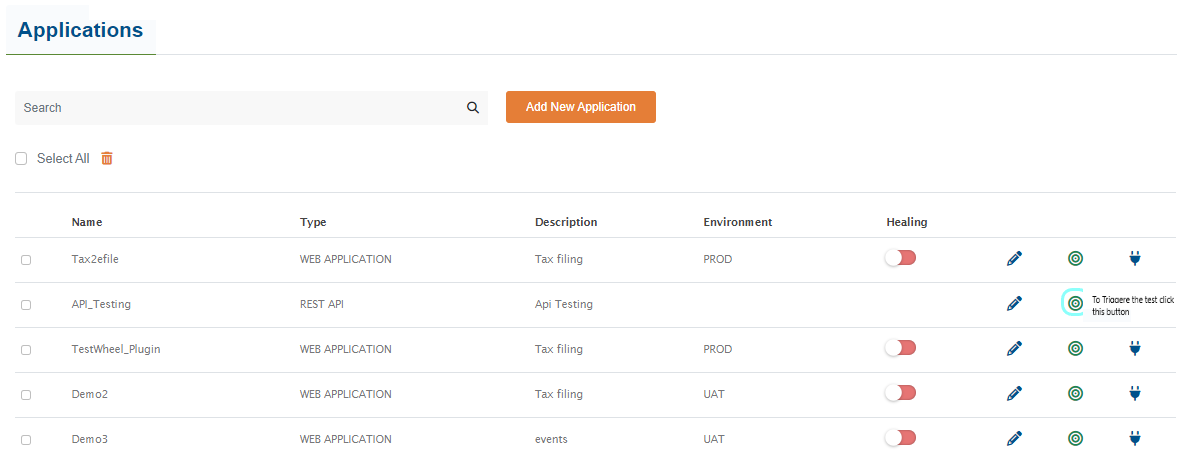Screen dimensions: 1177x453
Task: Trigger test for API_Testing using target icon
Action: click(x=1075, y=303)
